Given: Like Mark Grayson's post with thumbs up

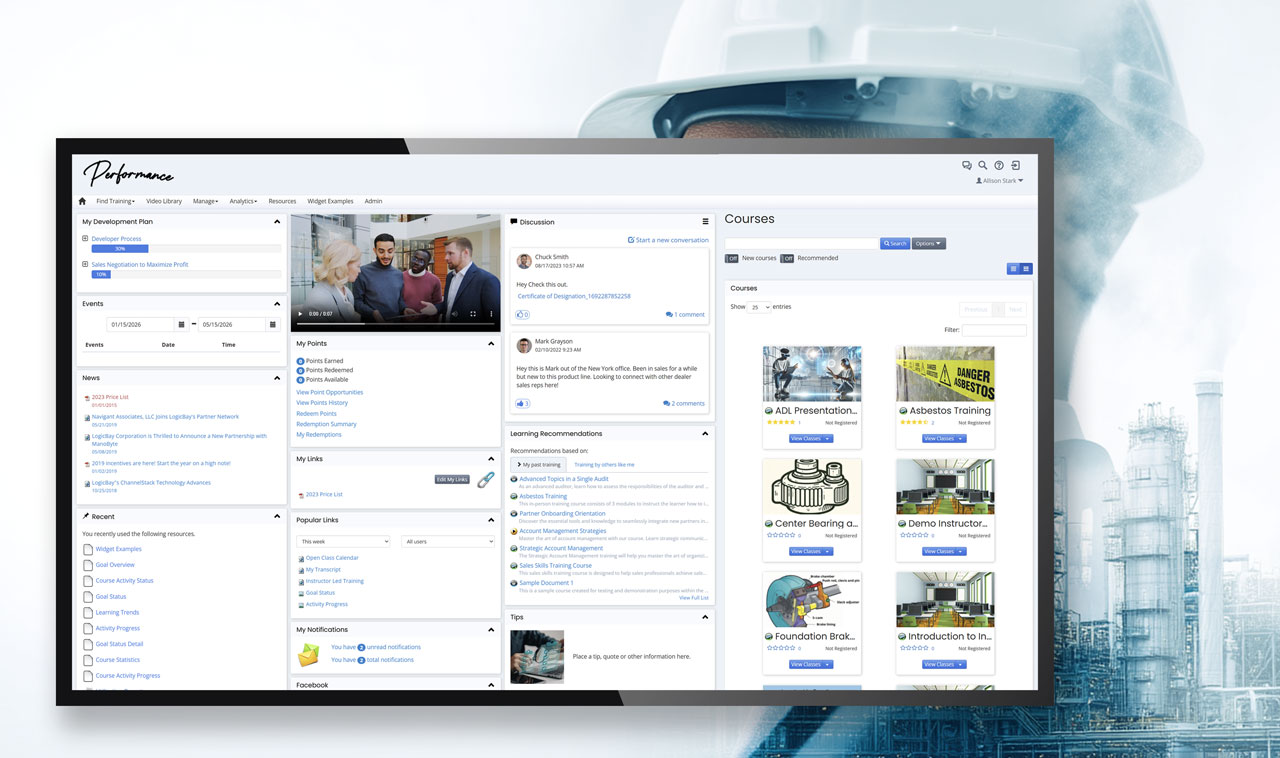Looking at the screenshot, I should tap(523, 403).
